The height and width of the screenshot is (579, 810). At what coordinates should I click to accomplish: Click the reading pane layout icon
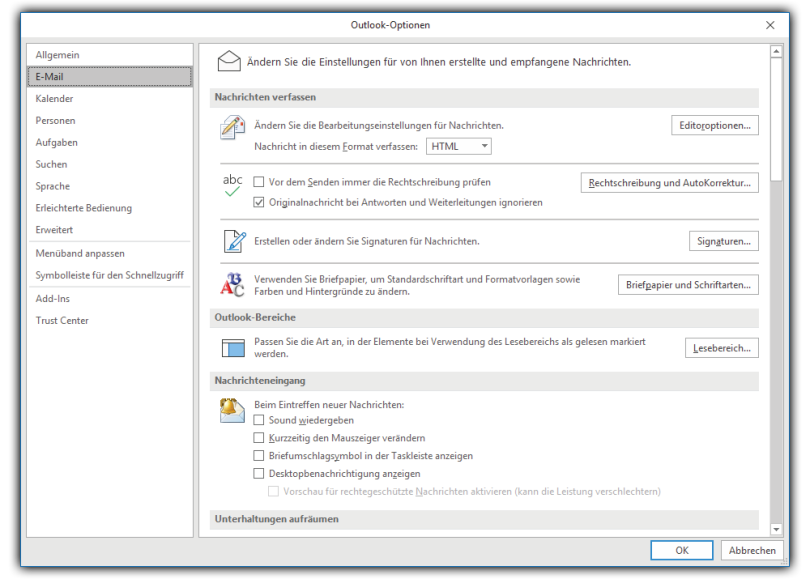(233, 348)
